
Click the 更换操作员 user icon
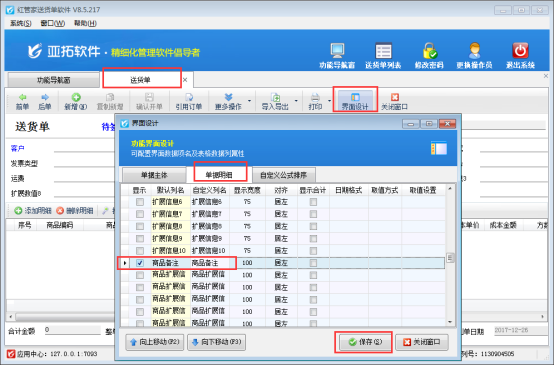pos(475,51)
